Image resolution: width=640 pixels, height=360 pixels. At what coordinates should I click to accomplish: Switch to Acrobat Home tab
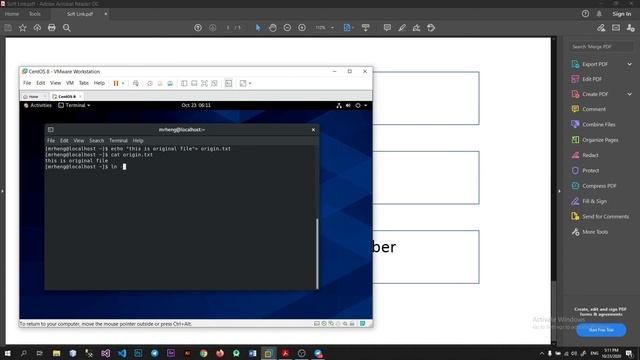tap(12, 13)
